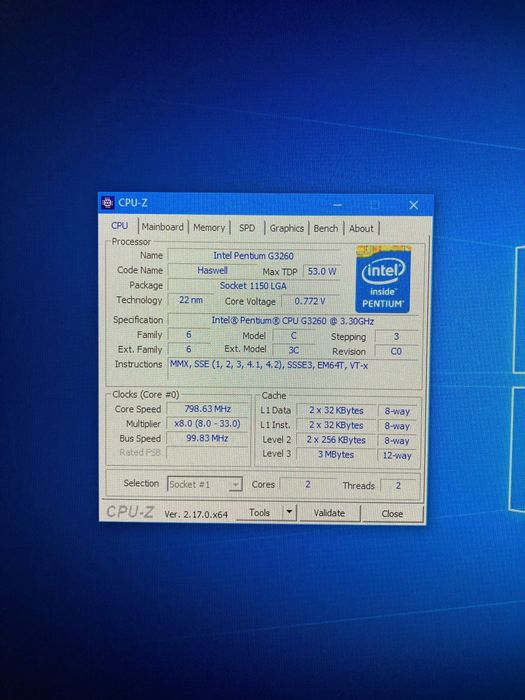Click the Multiplier value x8.0
525x700 pixels.
tap(208, 424)
